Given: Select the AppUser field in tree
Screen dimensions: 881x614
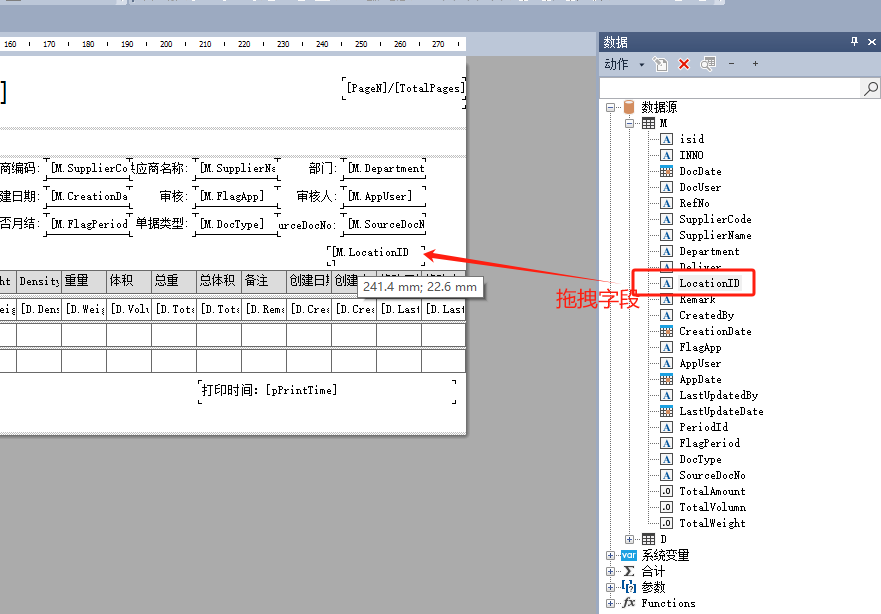Looking at the screenshot, I should [x=700, y=363].
